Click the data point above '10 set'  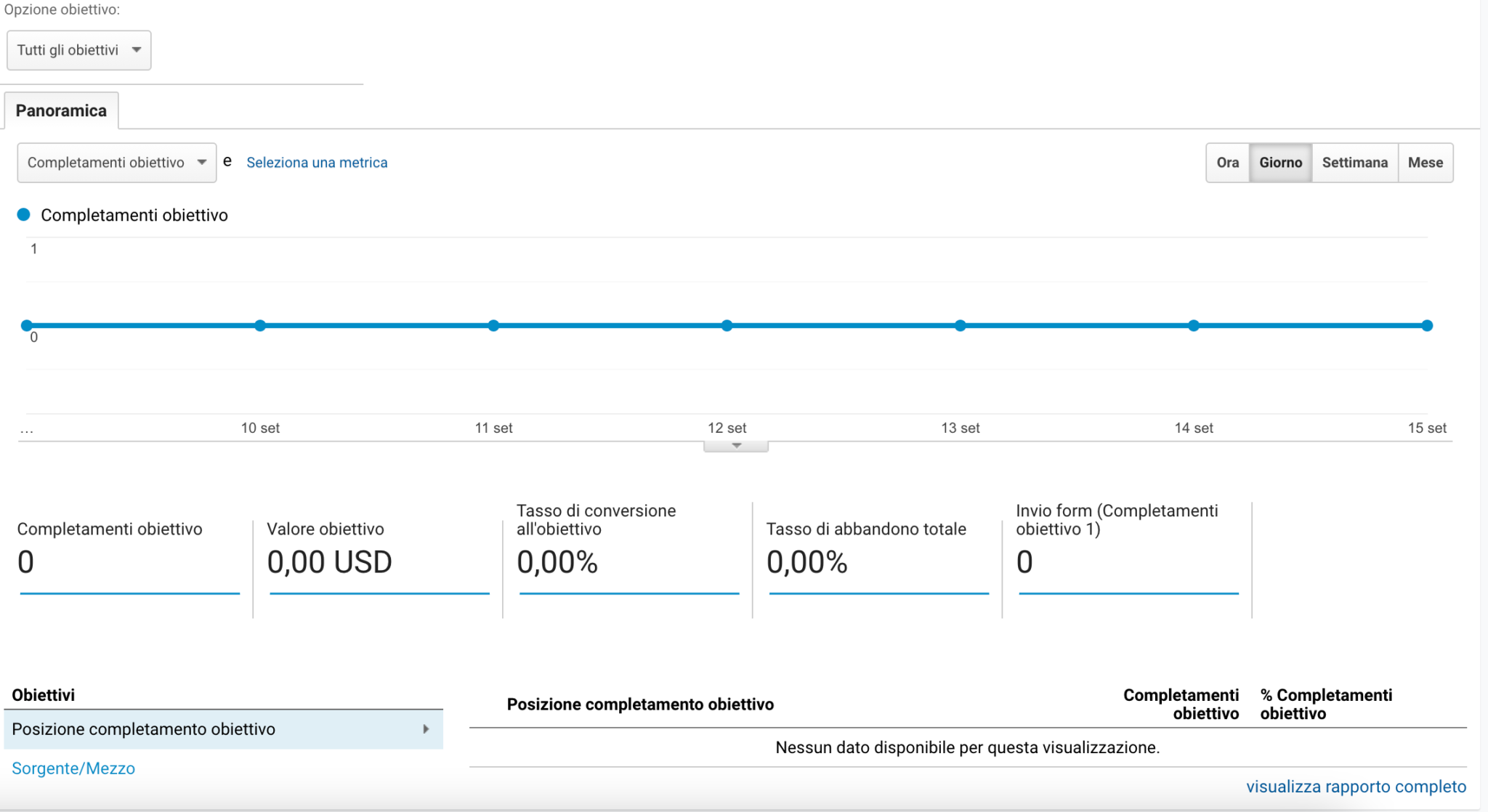point(260,325)
